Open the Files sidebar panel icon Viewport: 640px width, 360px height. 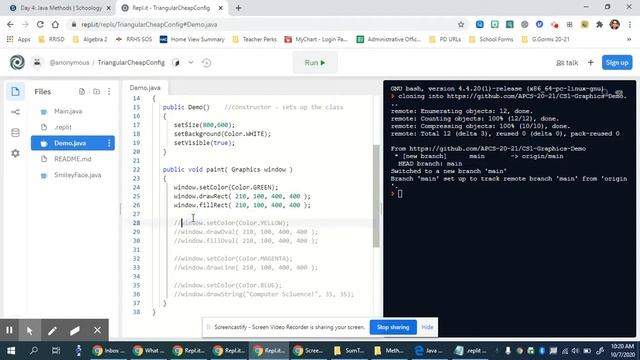(16, 91)
